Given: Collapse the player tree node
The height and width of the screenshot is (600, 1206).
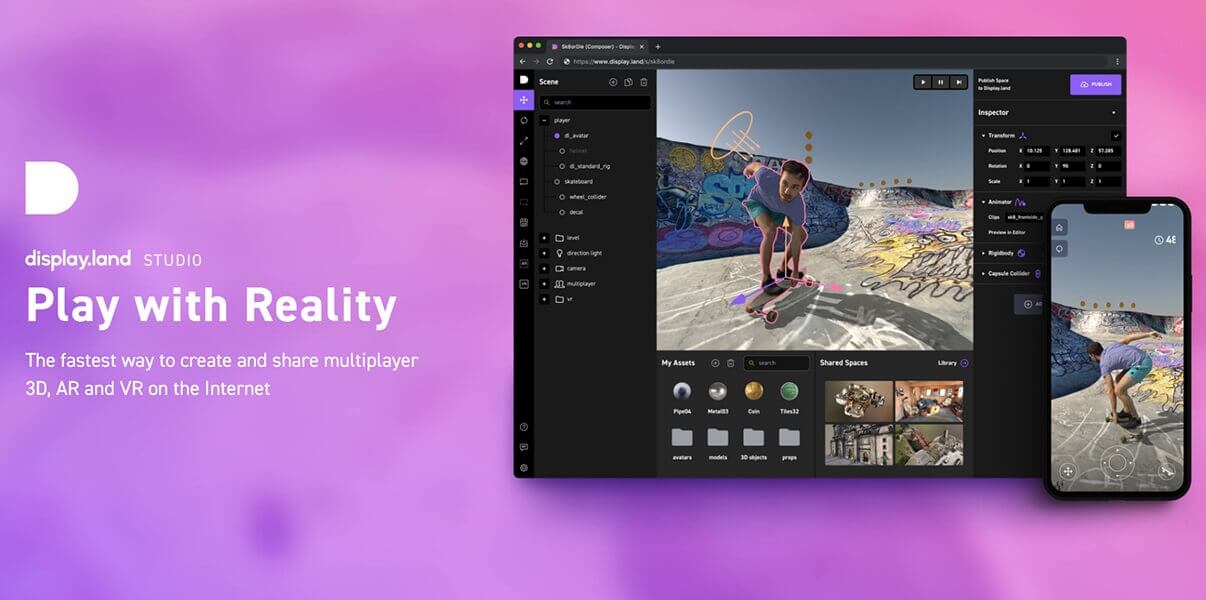Looking at the screenshot, I should point(544,120).
